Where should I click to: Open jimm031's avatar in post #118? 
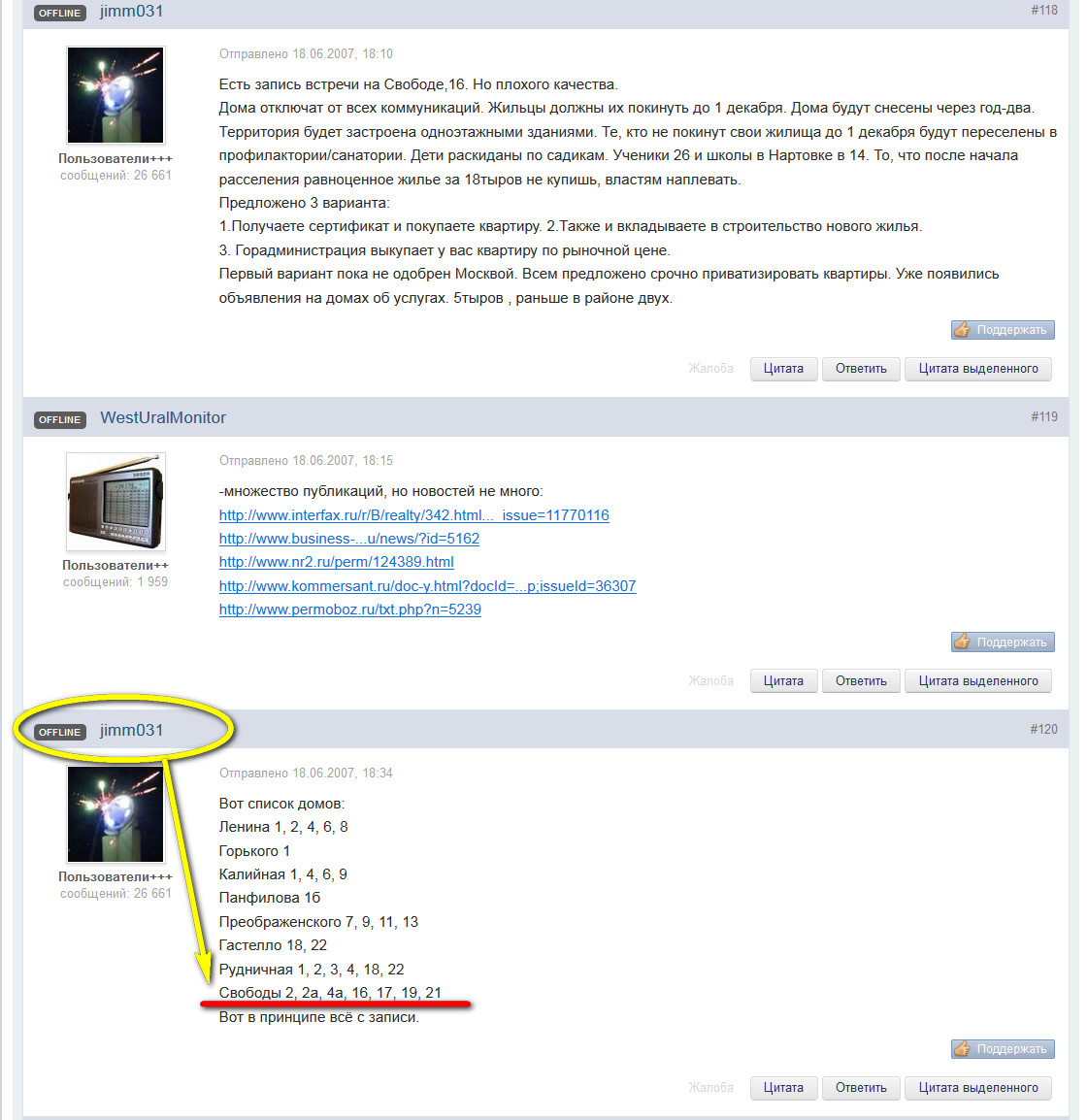tap(115, 95)
